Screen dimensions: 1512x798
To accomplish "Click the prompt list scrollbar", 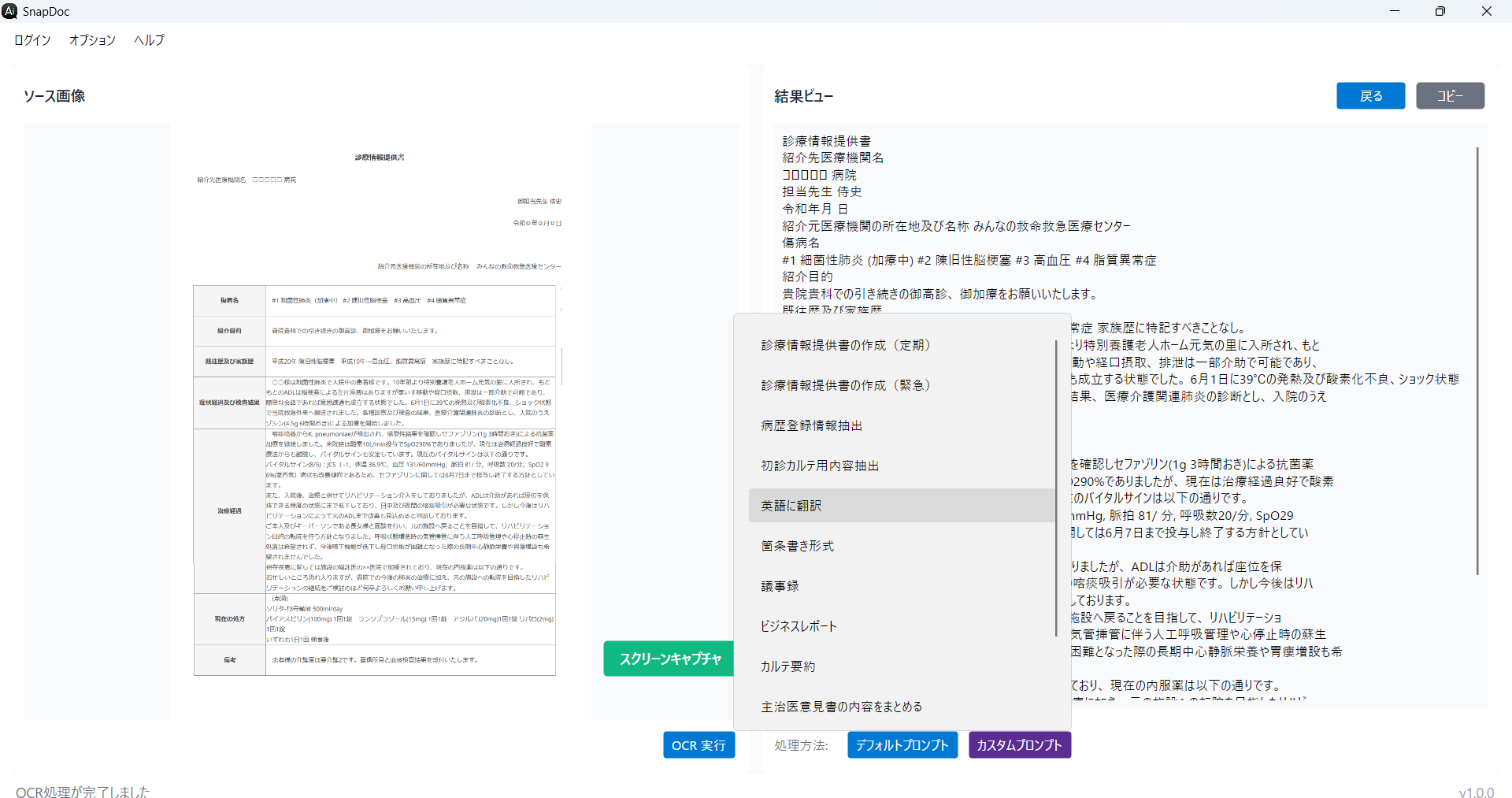I will (x=1055, y=488).
